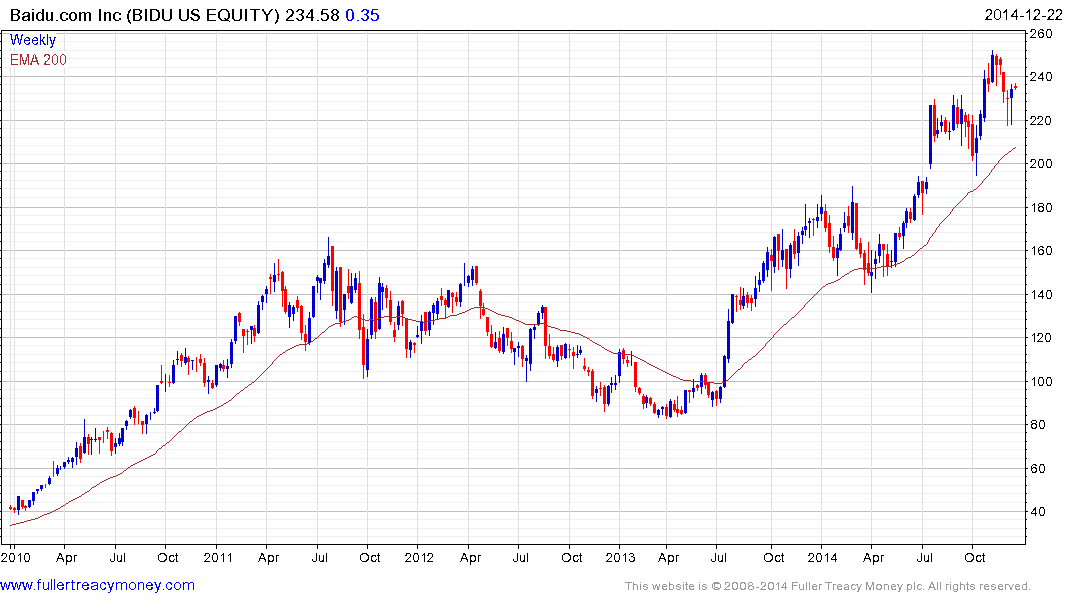The image size is (1075, 600).
Task: Click the blue 0.35 change value
Action: coord(362,15)
